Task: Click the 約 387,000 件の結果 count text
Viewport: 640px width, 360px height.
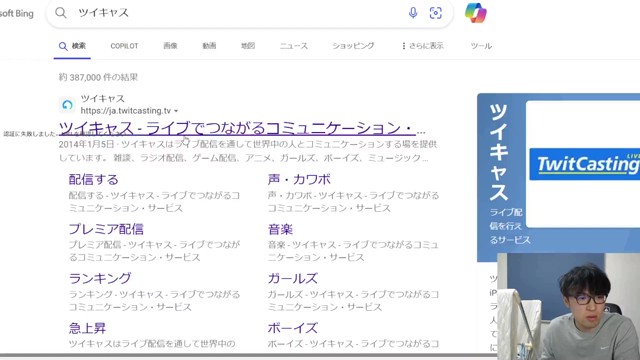Action: click(98, 77)
